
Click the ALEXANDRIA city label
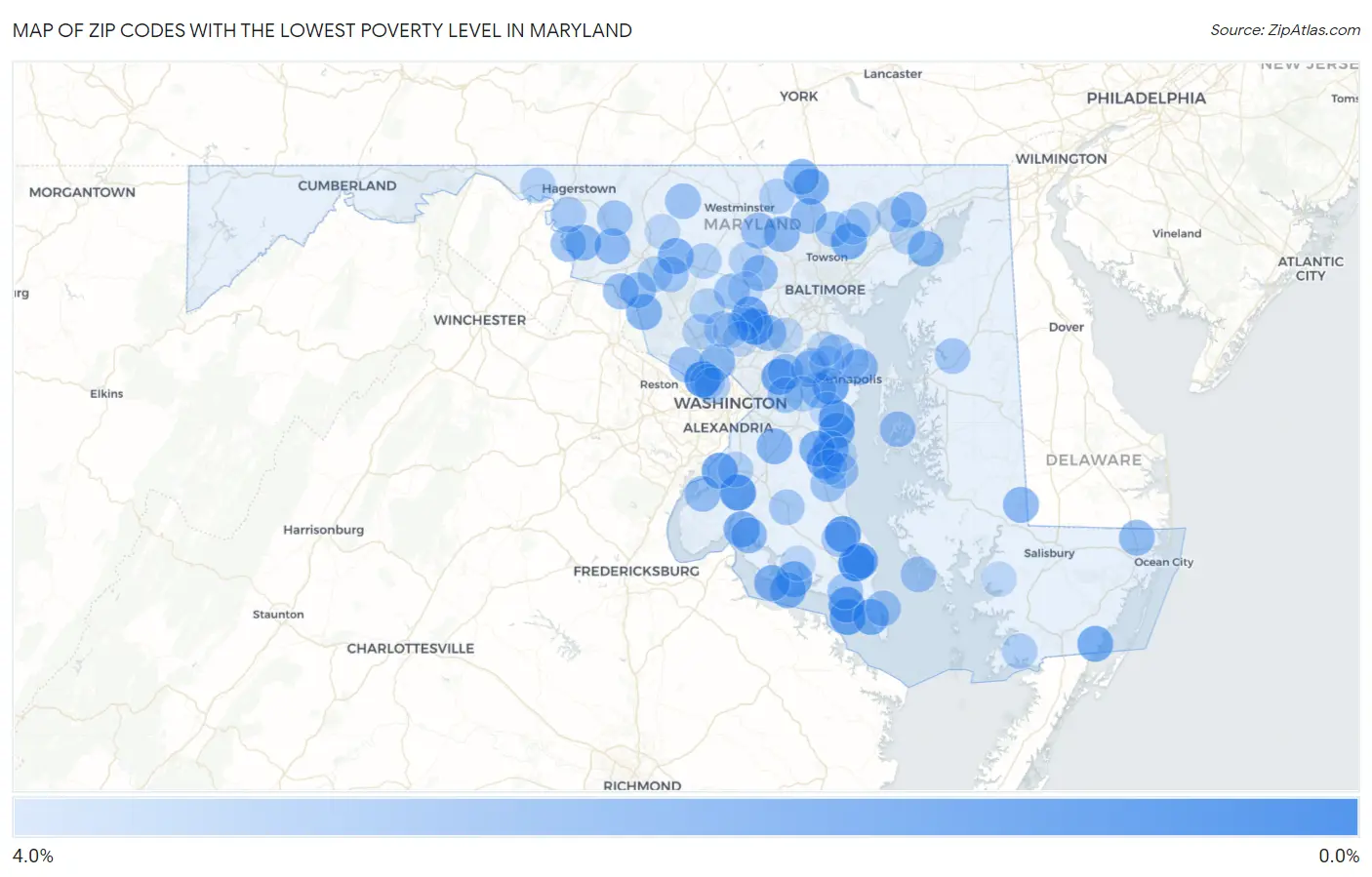728,428
